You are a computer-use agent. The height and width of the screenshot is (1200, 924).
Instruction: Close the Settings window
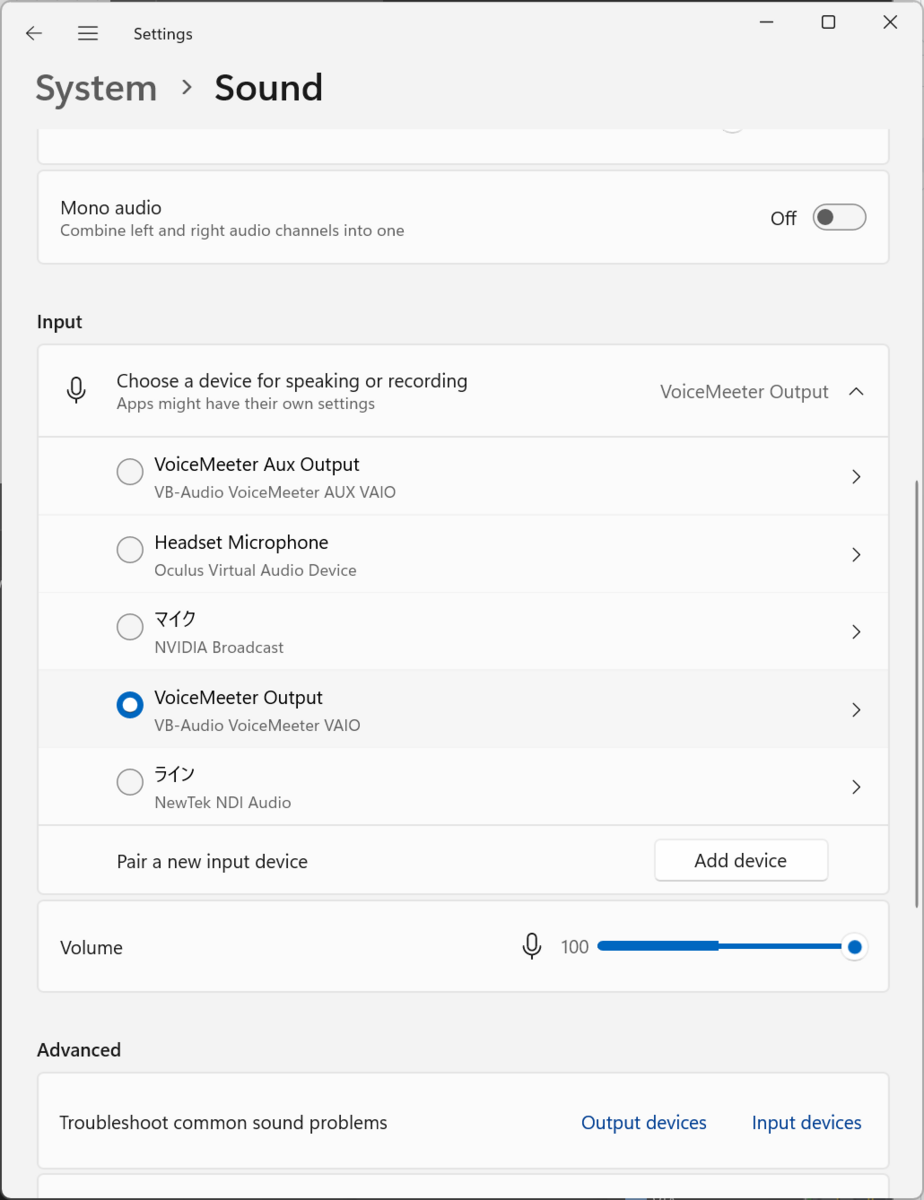click(890, 22)
